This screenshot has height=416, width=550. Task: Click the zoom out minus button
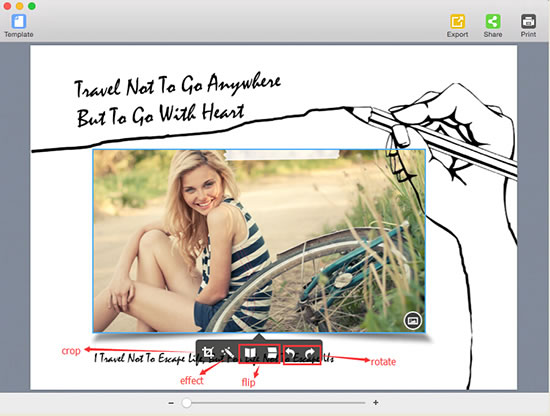click(x=171, y=403)
